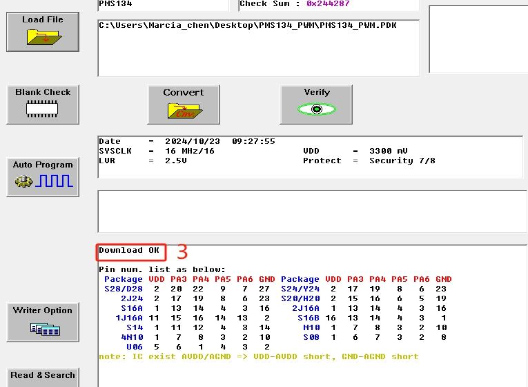
Task: Click the S16B package label
Action: pos(308,318)
